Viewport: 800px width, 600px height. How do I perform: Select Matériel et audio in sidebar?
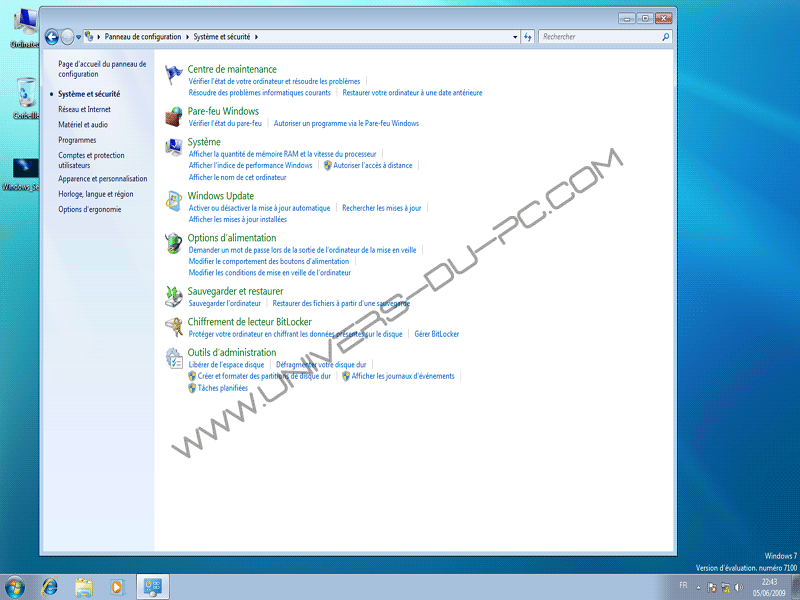[x=83, y=124]
